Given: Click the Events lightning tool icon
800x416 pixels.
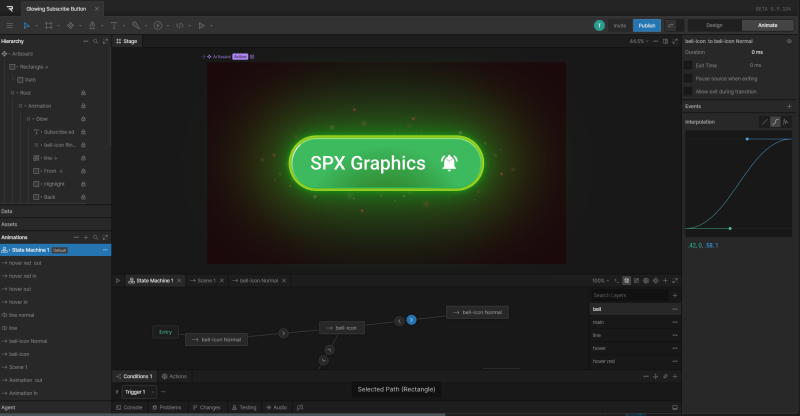Looking at the screenshot, I should tap(158, 25).
